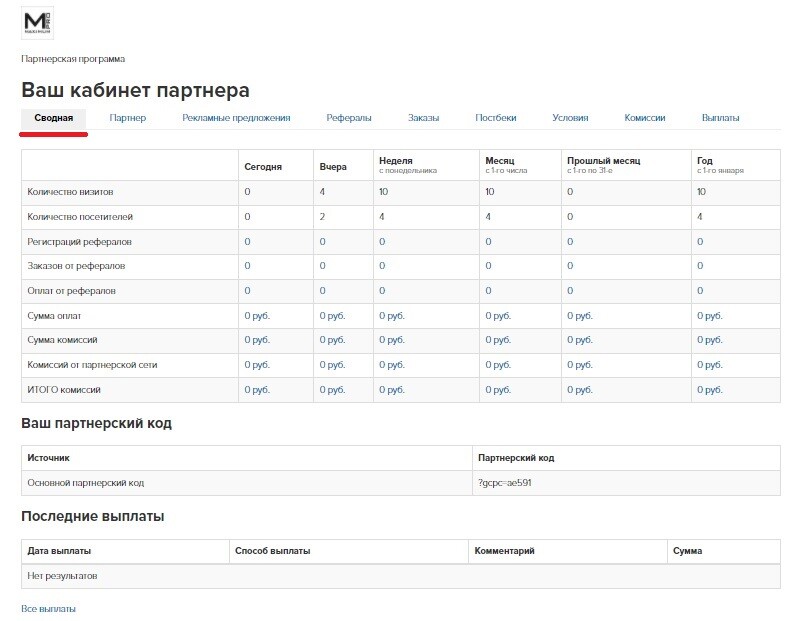Click the Ваш кабинет партнера heading
This screenshot has width=802, height=621.
coord(136,90)
